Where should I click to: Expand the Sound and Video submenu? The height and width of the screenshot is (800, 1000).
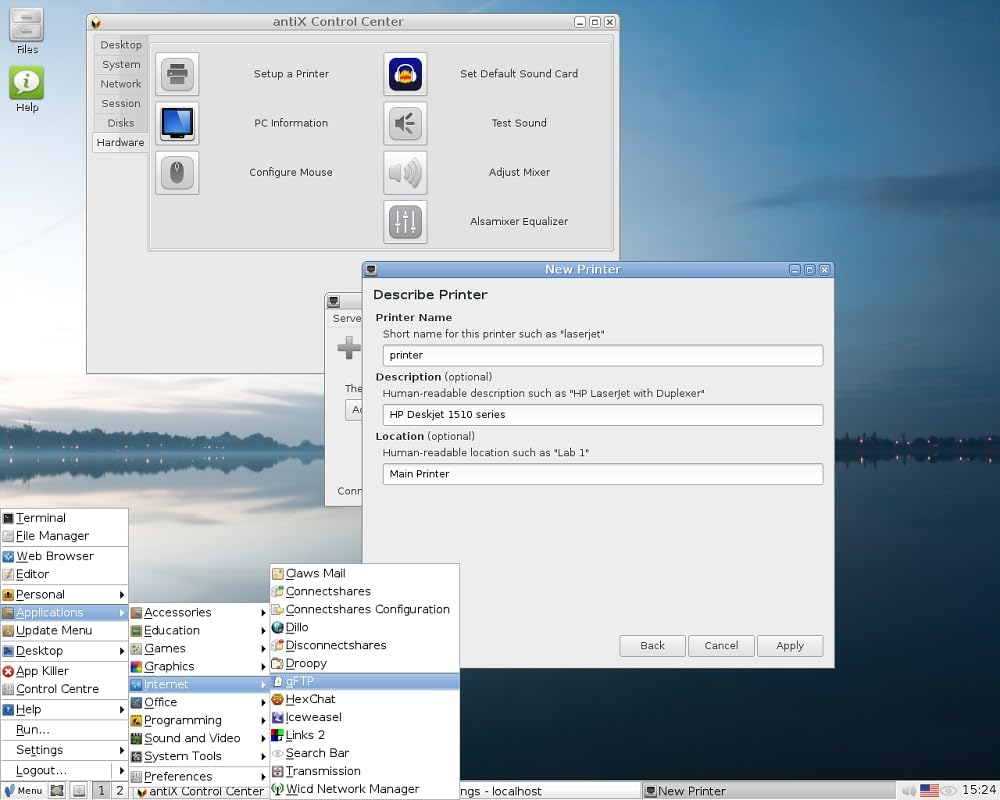189,738
